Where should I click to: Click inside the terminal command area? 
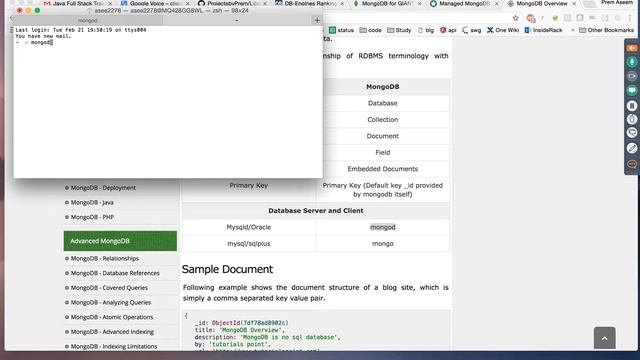click(168, 102)
